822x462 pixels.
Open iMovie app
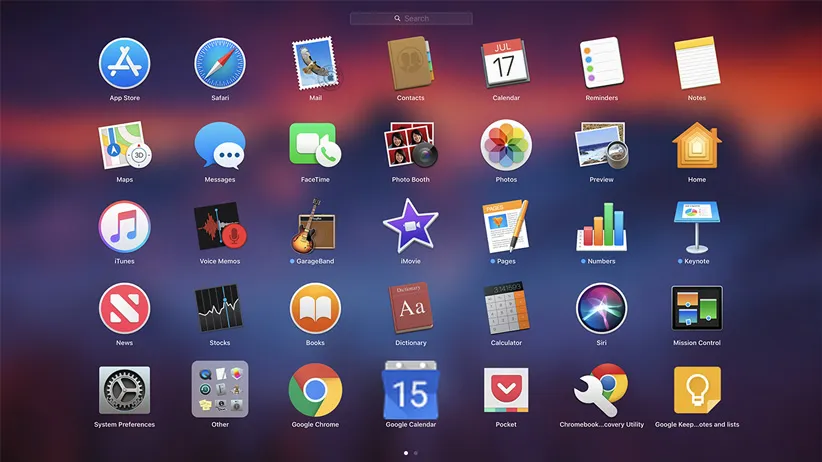(410, 226)
